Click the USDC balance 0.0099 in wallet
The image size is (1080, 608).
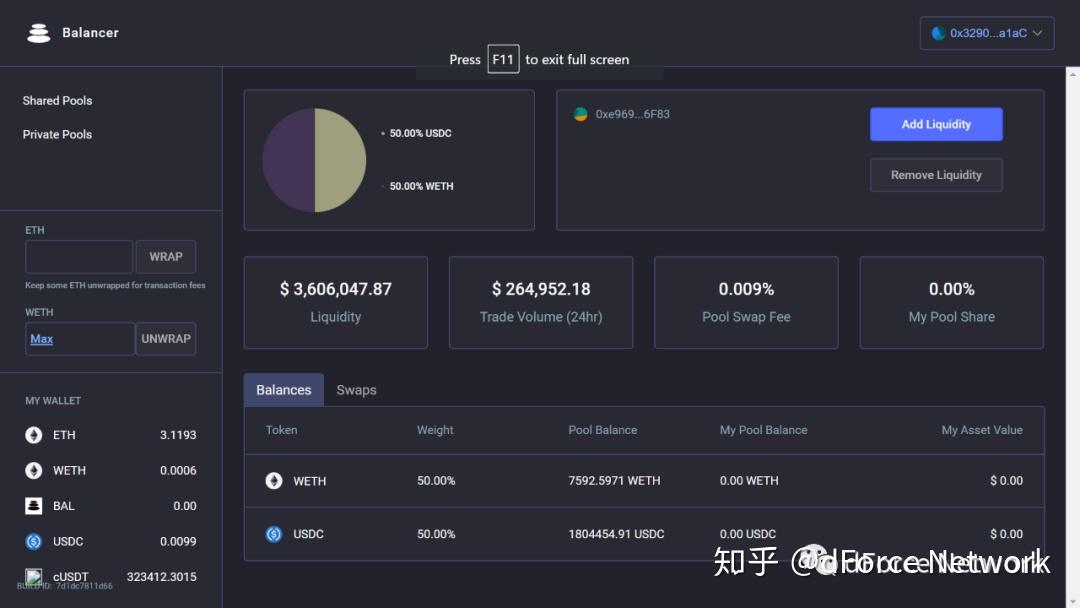click(178, 541)
